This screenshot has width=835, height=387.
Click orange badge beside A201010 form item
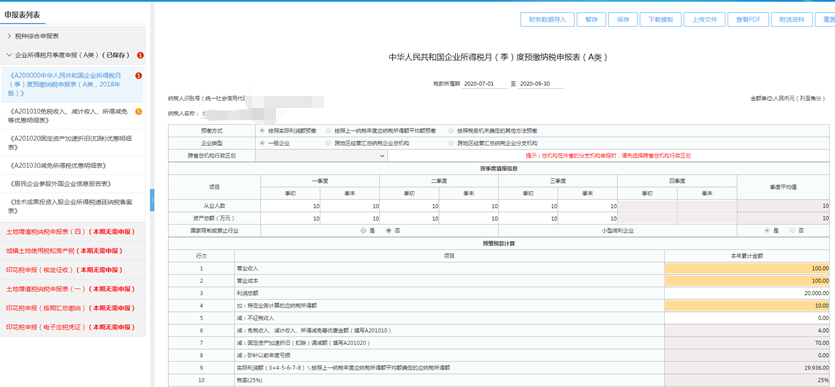(x=138, y=111)
